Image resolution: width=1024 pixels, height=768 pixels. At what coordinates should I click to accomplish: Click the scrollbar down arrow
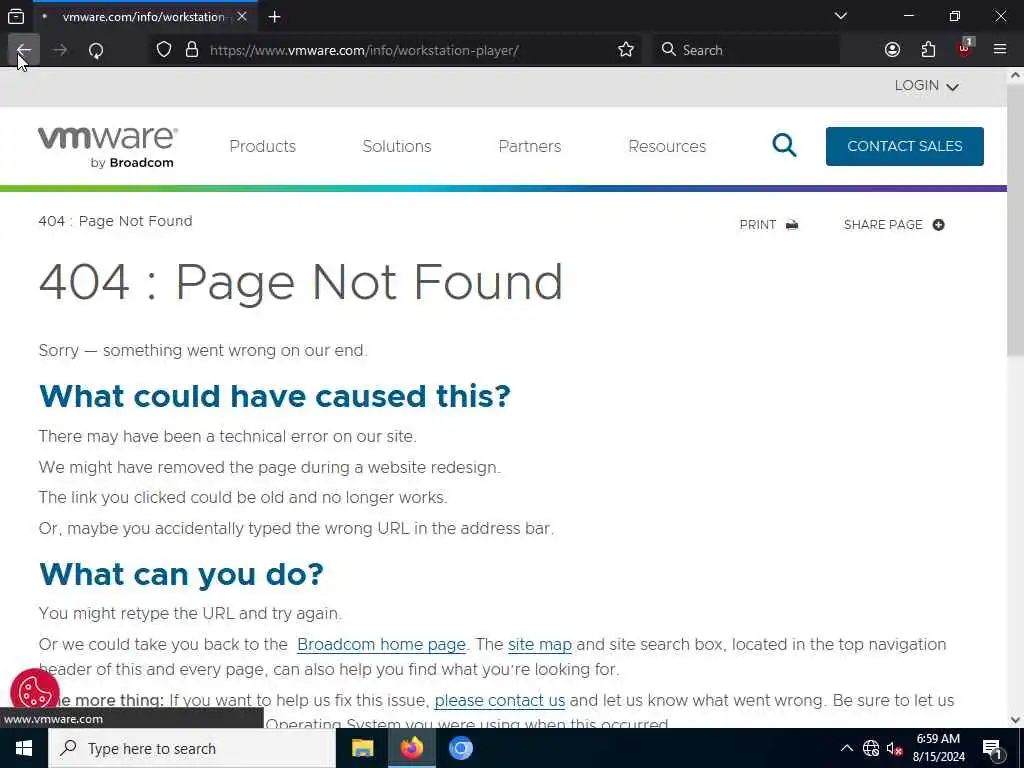pos(1015,720)
